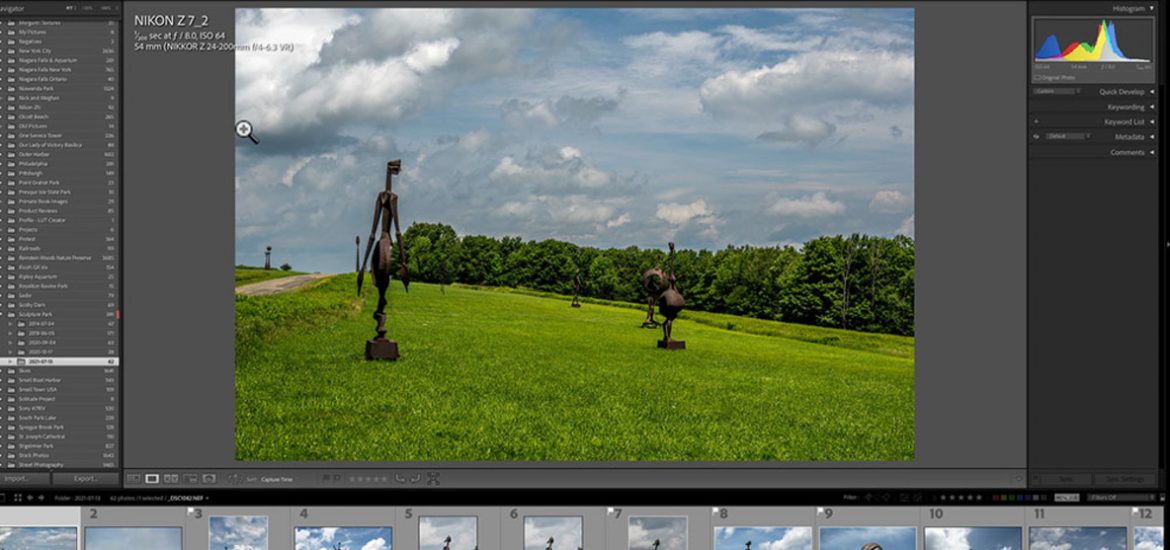Open Survey view from toolbar

[x=191, y=479]
